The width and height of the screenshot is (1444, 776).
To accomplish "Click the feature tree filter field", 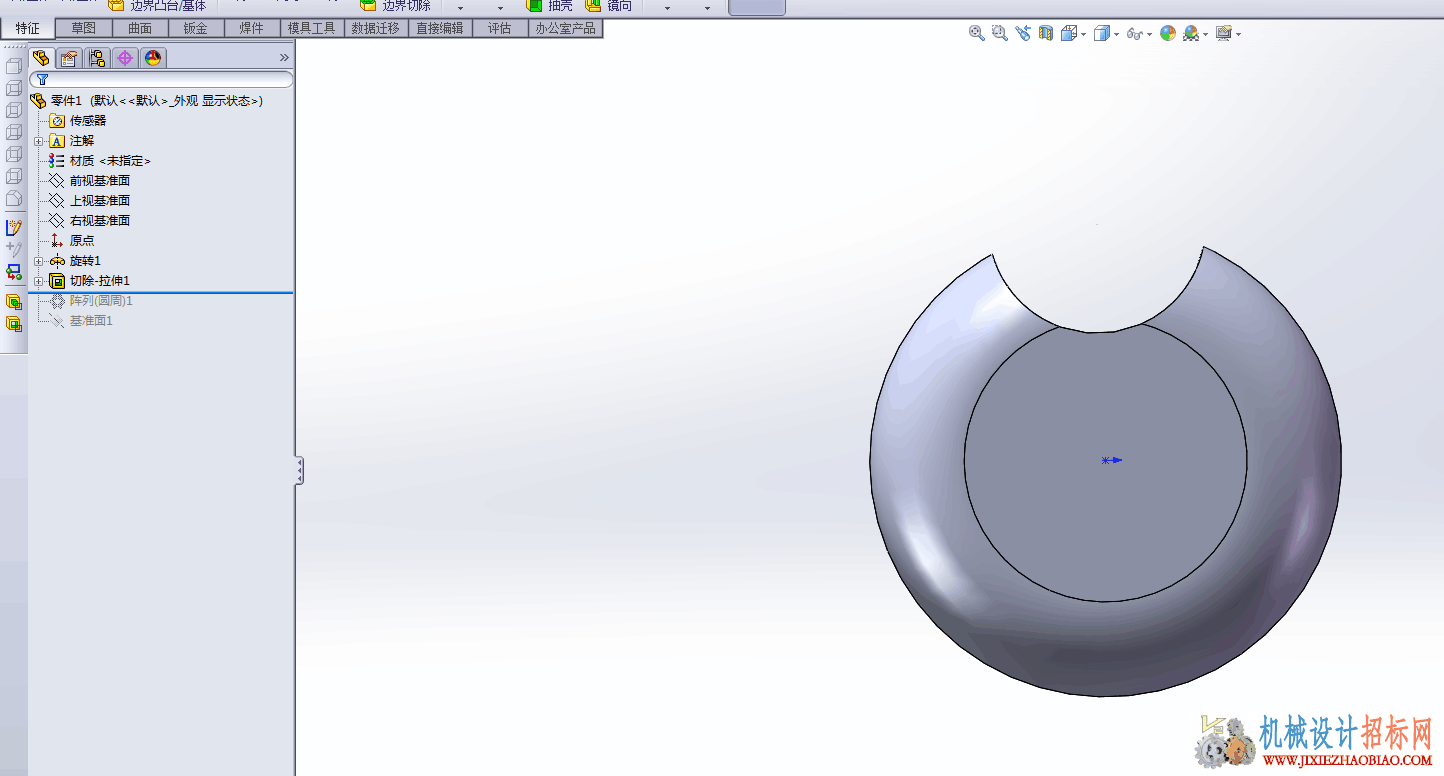I will click(x=161, y=79).
